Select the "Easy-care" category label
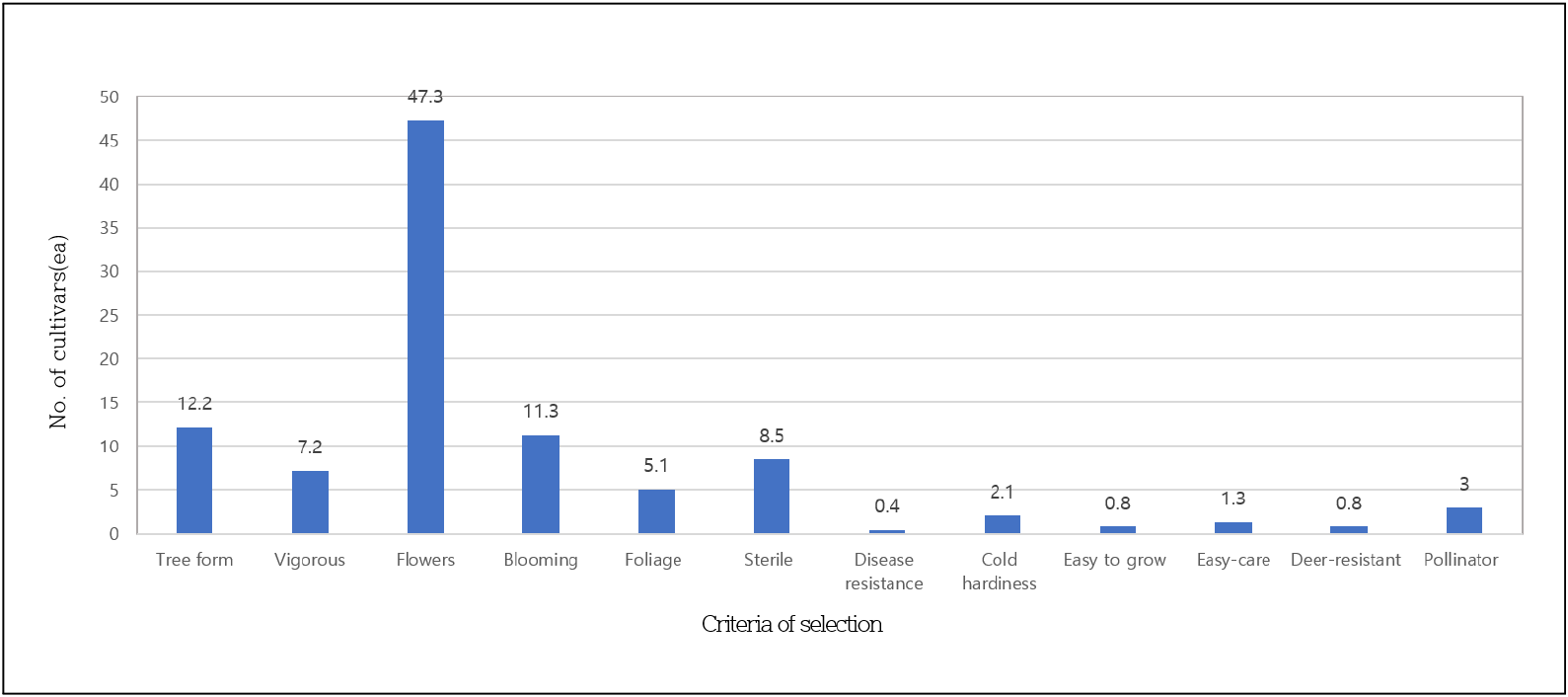 1233,560
